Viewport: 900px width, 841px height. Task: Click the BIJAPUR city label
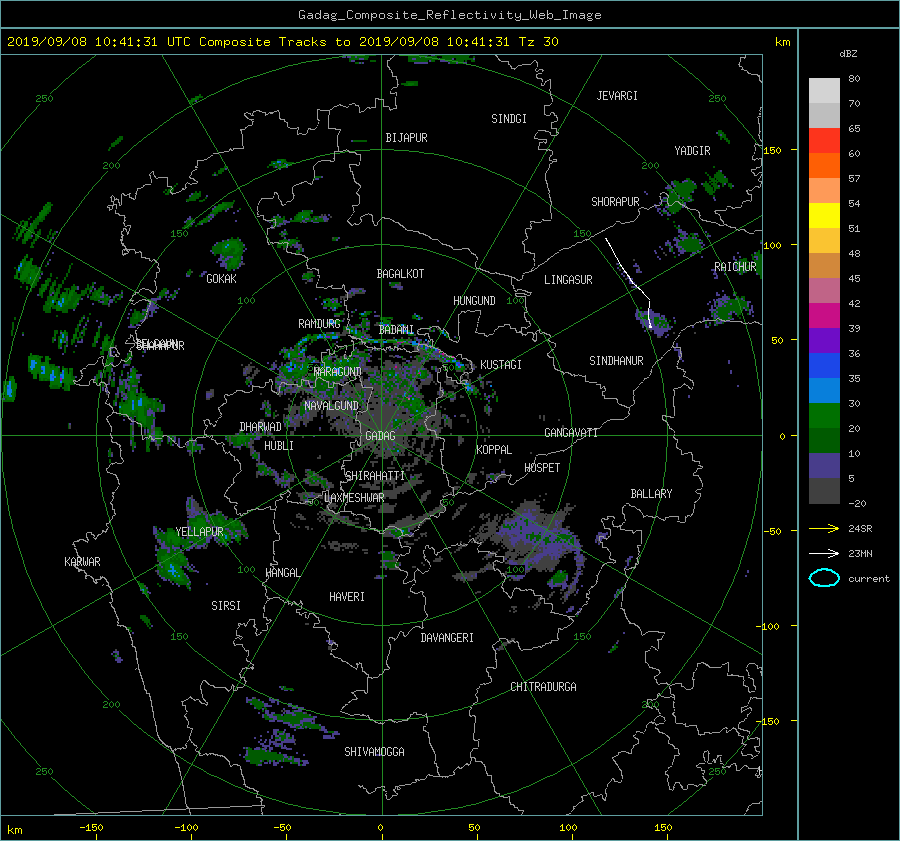click(x=406, y=138)
